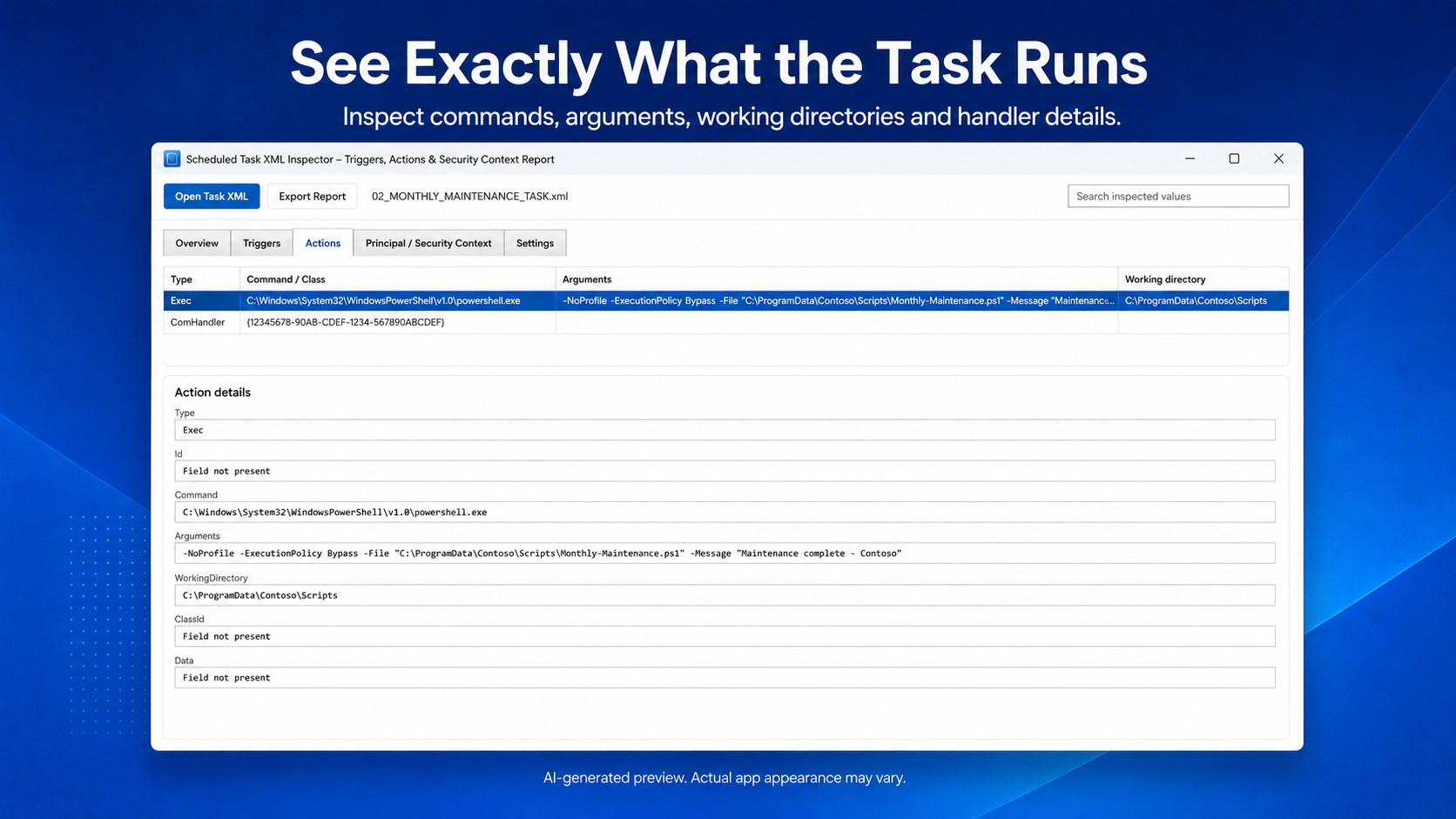
Task: Select the ComHandler action row
Action: coord(726,322)
